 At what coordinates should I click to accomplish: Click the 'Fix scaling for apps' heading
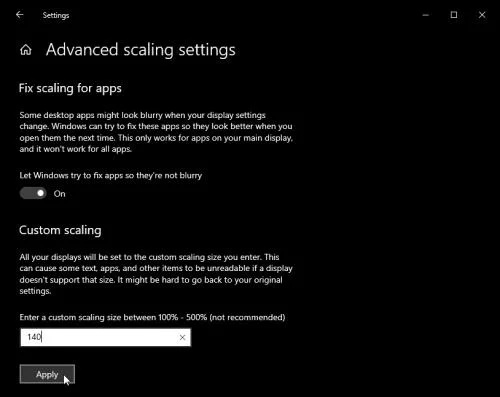[x=70, y=89]
